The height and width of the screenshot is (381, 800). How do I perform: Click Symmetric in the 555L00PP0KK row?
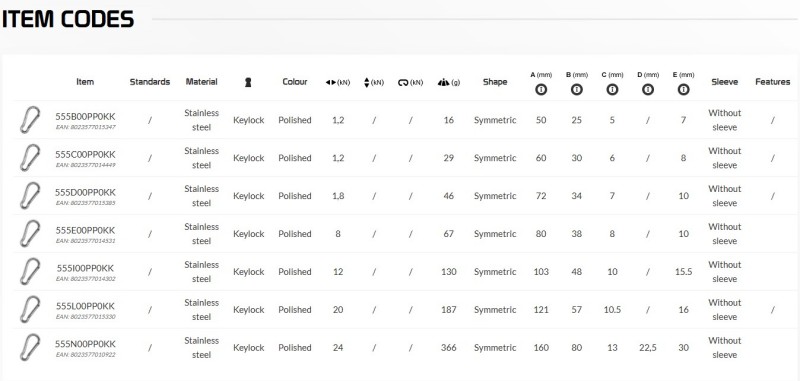(495, 310)
